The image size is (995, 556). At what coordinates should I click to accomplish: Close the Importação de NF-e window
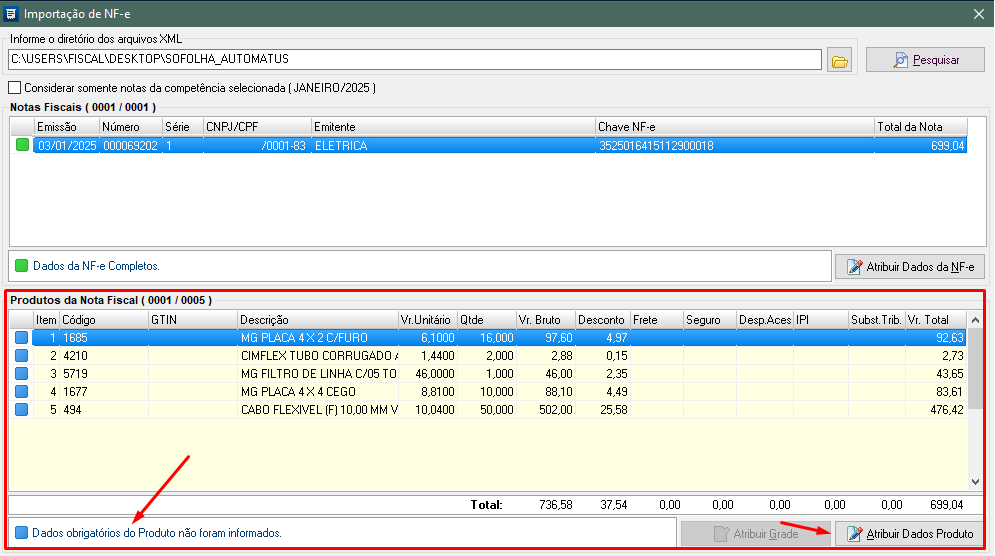coord(979,13)
